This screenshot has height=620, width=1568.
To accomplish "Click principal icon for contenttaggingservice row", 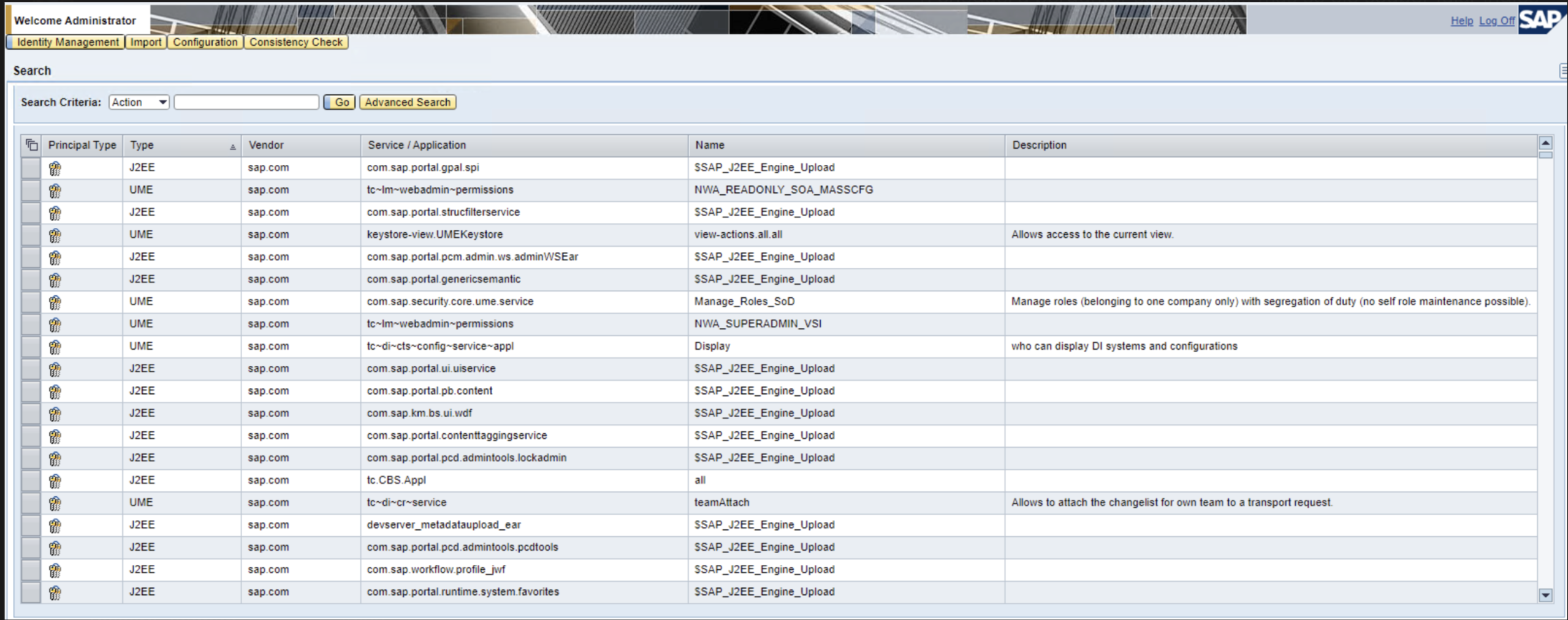I will [55, 437].
